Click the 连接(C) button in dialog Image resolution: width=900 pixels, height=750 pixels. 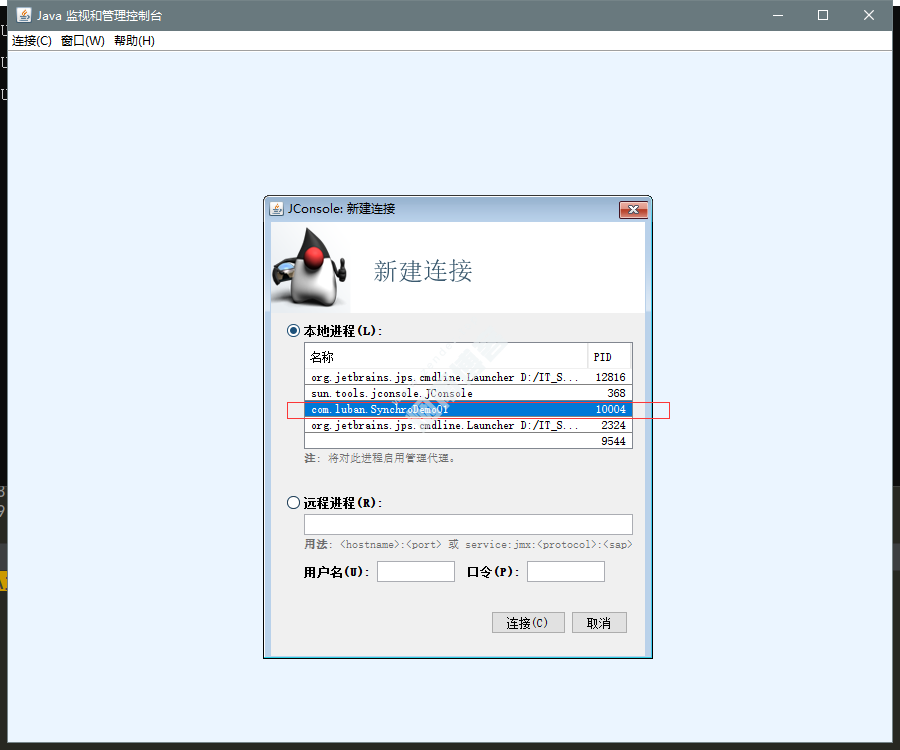pos(528,623)
